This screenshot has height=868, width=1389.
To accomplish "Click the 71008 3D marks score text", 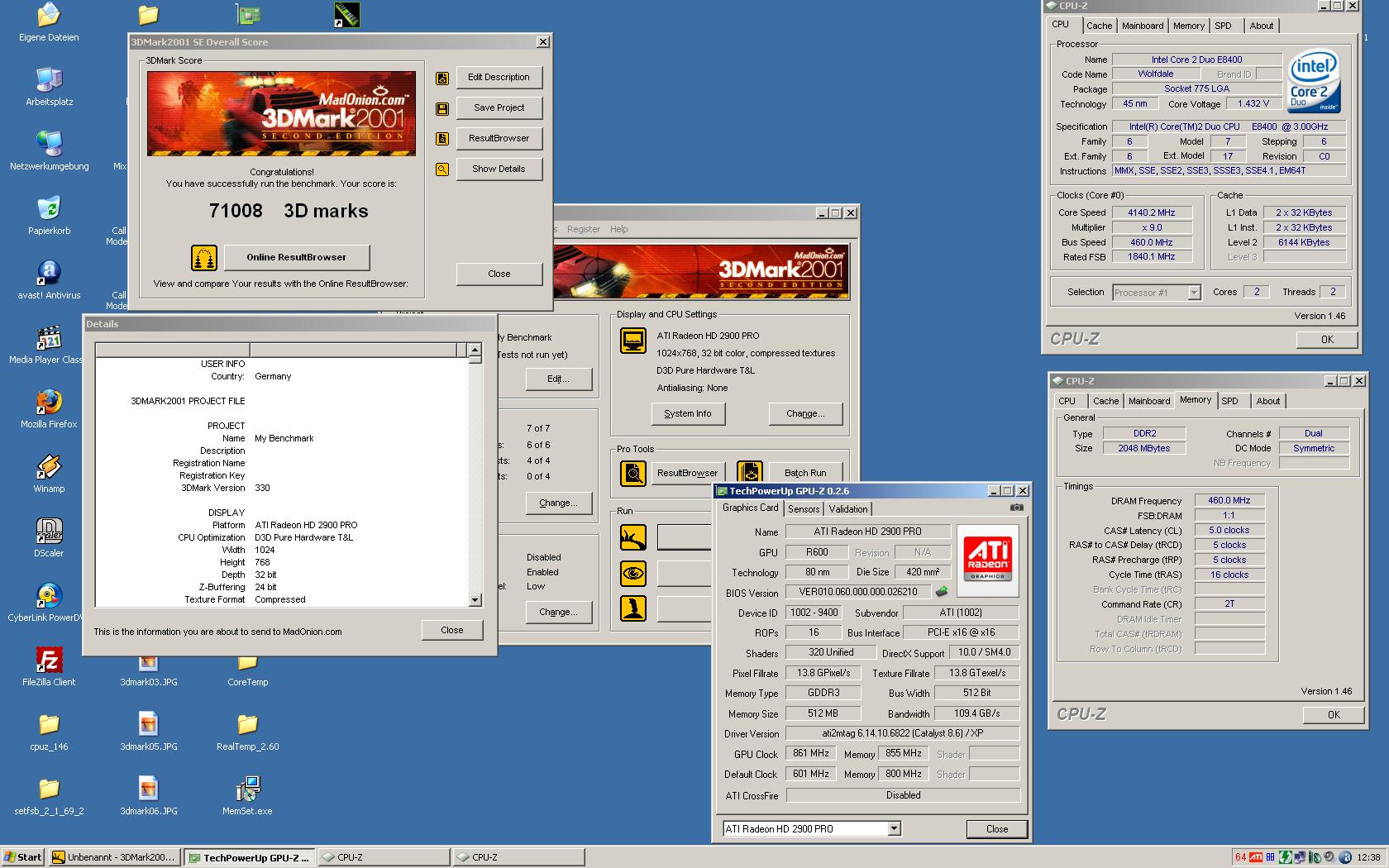I will [289, 212].
